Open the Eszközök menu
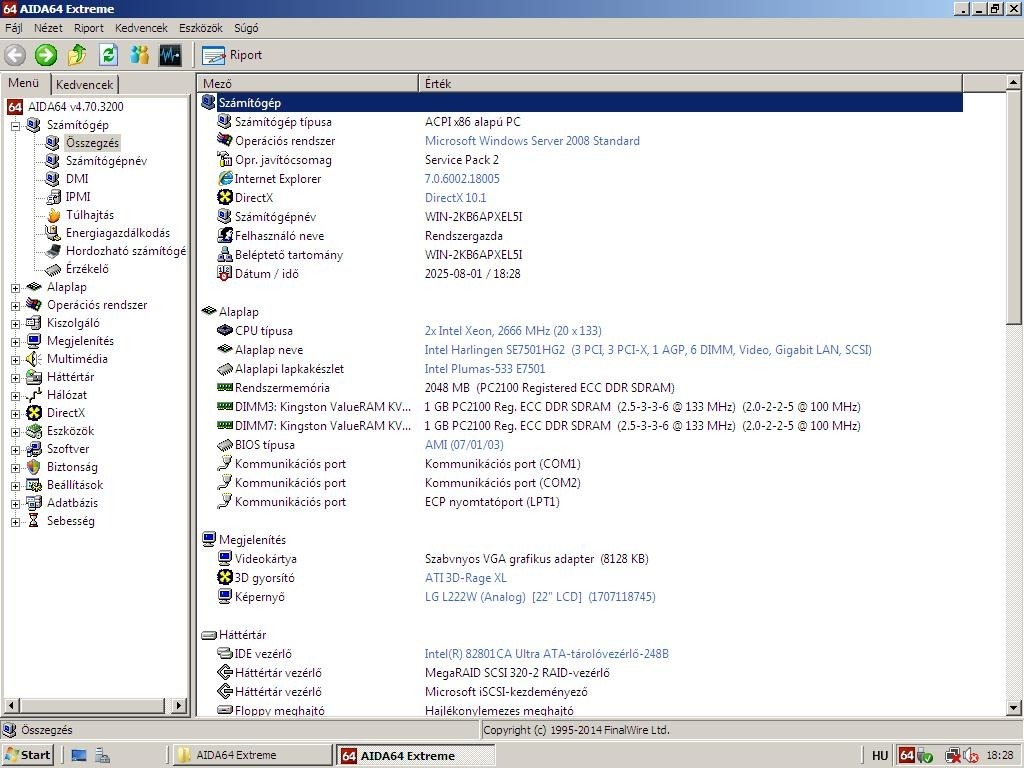The height and width of the screenshot is (768, 1024). tap(200, 28)
